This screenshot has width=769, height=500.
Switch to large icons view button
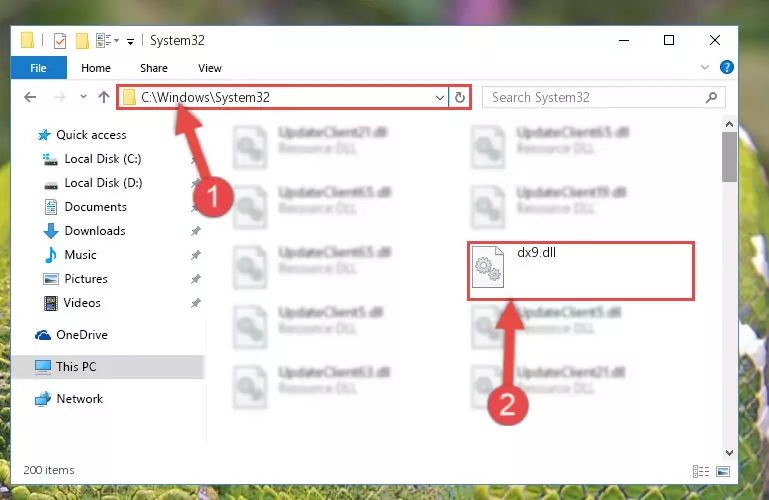point(723,471)
